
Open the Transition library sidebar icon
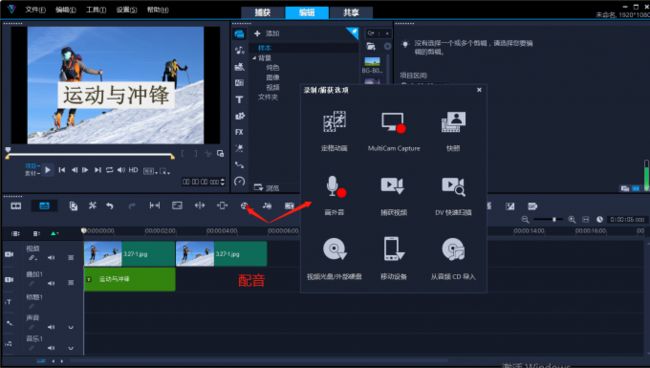pyautogui.click(x=239, y=83)
